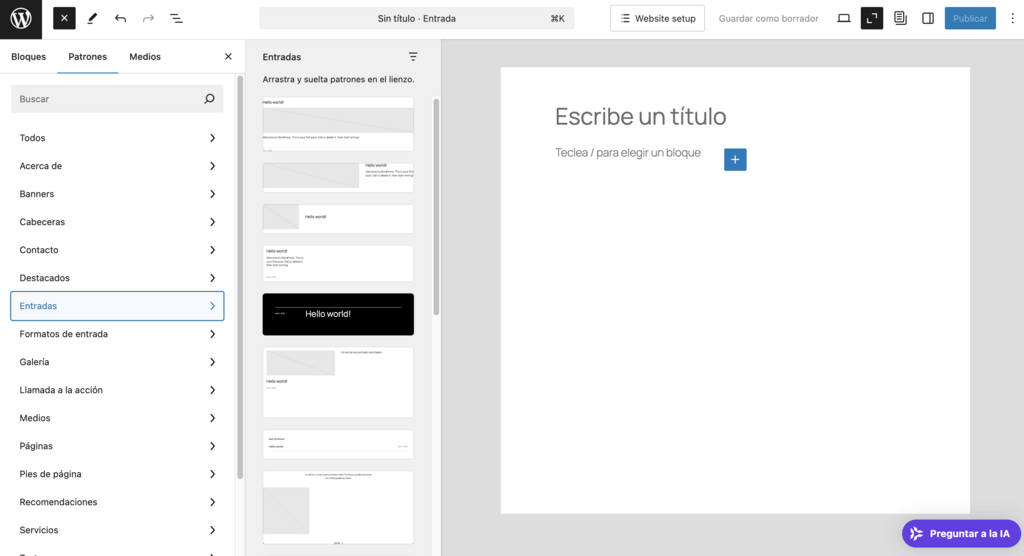
Task: Click the blue plus add block button
Action: [735, 159]
